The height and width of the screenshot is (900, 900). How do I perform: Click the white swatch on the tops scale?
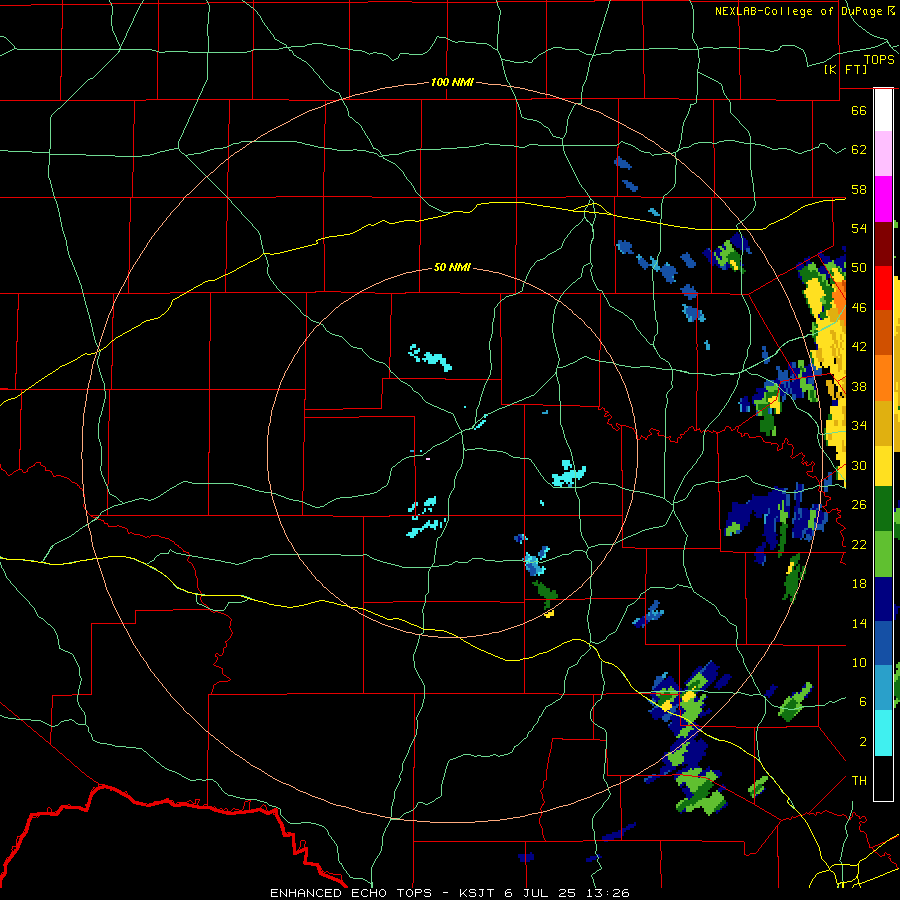pyautogui.click(x=883, y=110)
